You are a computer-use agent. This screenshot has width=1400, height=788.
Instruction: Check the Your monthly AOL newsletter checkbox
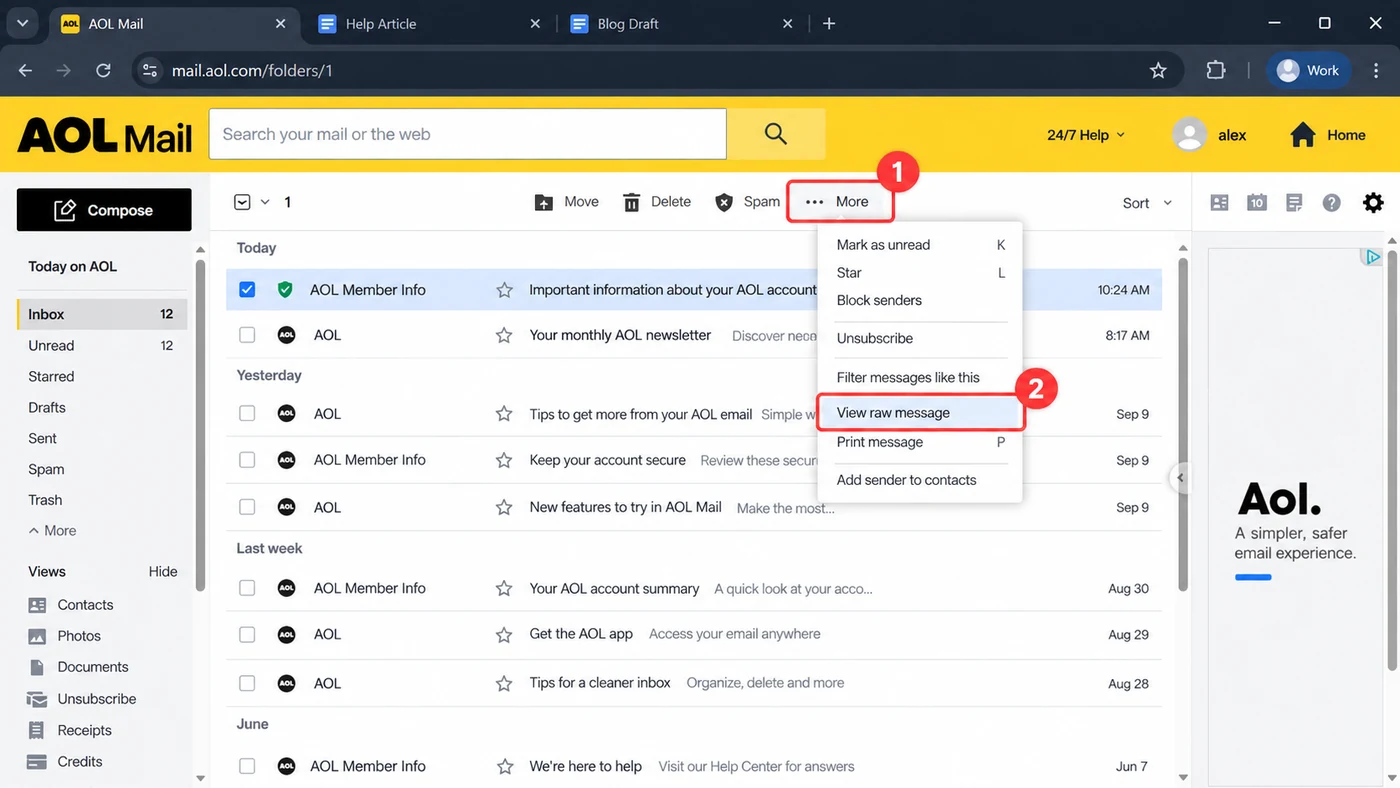(247, 335)
